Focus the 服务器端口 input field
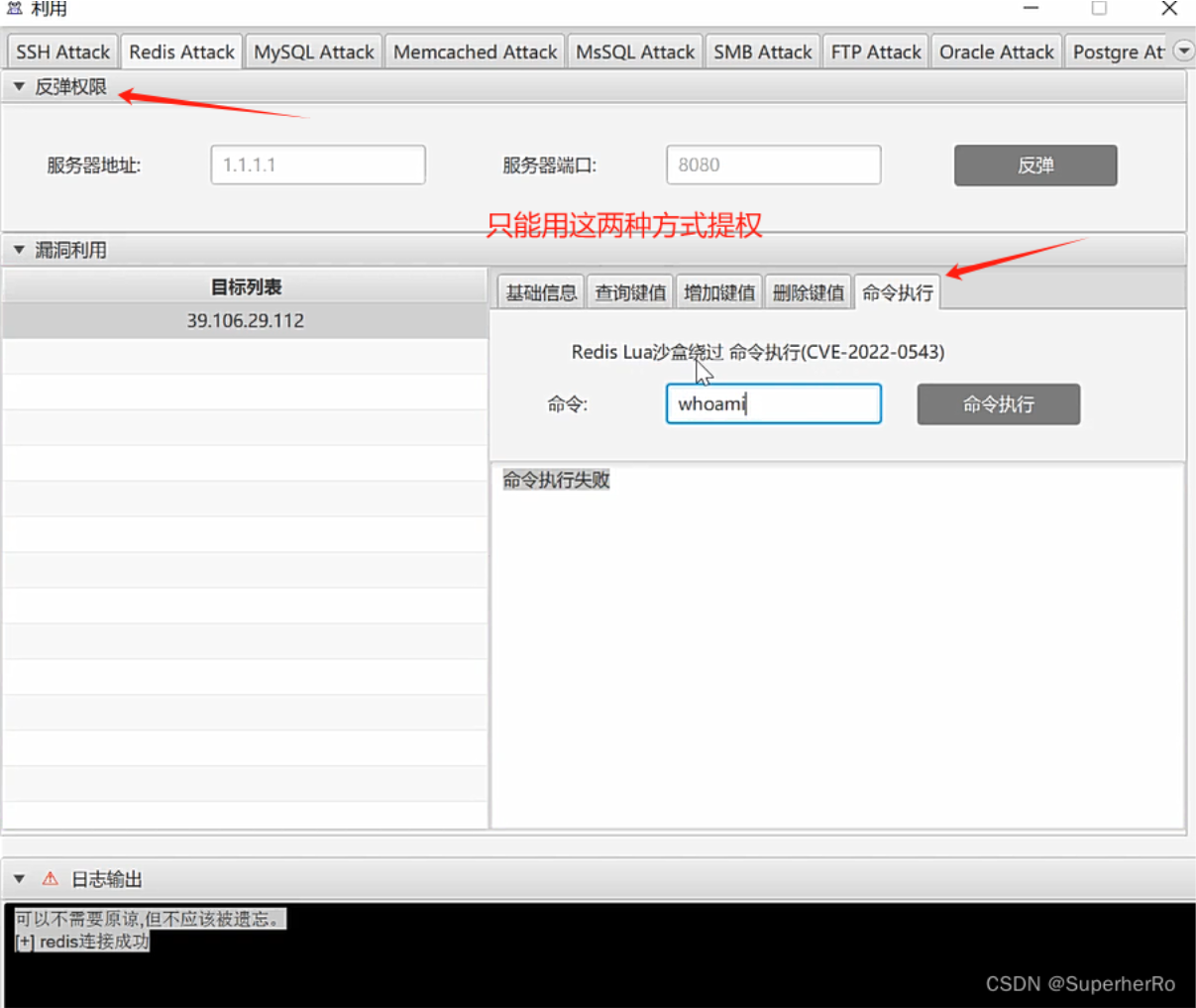This screenshot has height=1008, width=1196. click(774, 165)
